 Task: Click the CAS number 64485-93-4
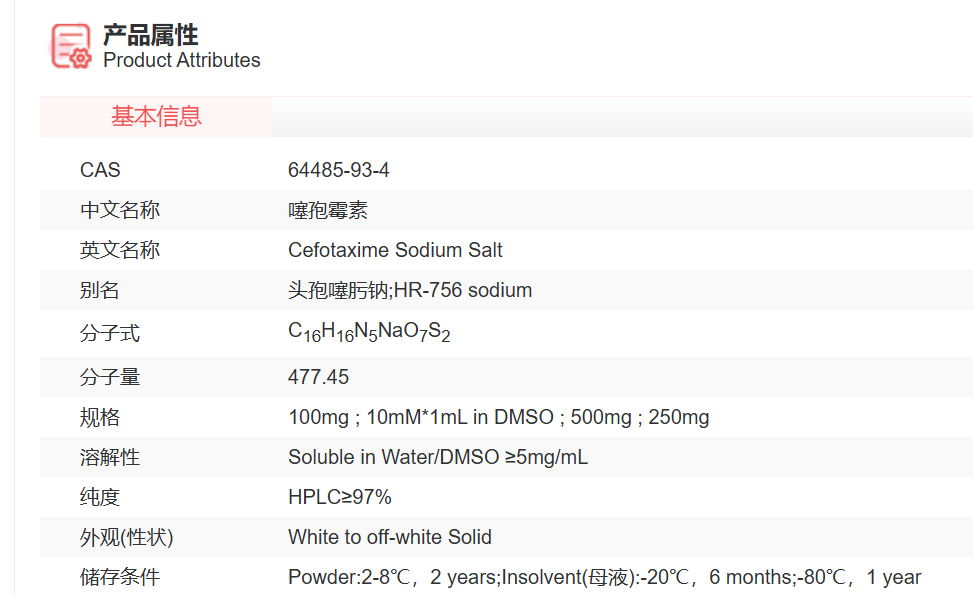point(339,170)
